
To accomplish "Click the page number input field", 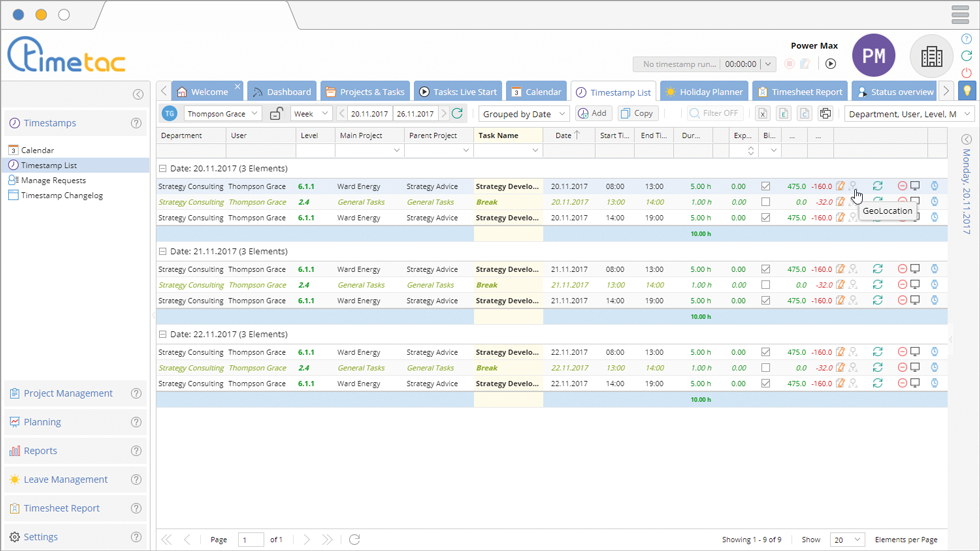I will [250, 540].
